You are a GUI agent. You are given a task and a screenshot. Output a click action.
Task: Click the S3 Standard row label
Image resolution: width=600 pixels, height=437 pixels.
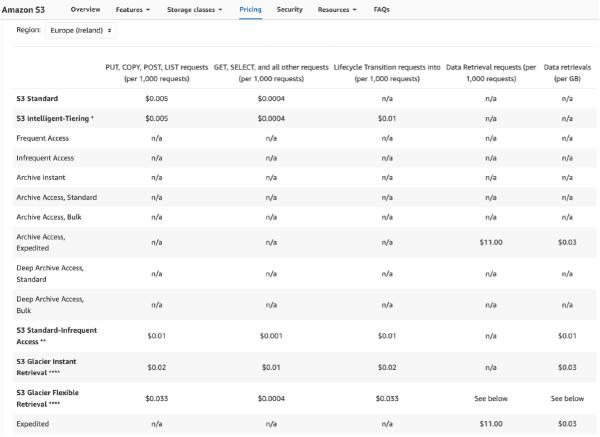(37, 99)
